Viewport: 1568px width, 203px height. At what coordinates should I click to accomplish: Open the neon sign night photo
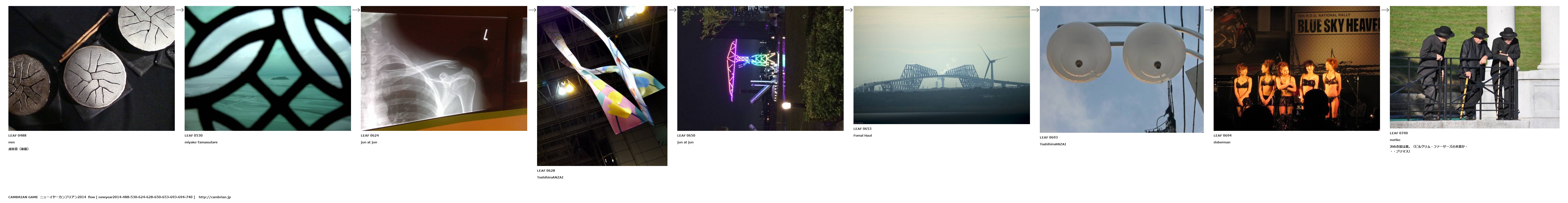[760, 68]
